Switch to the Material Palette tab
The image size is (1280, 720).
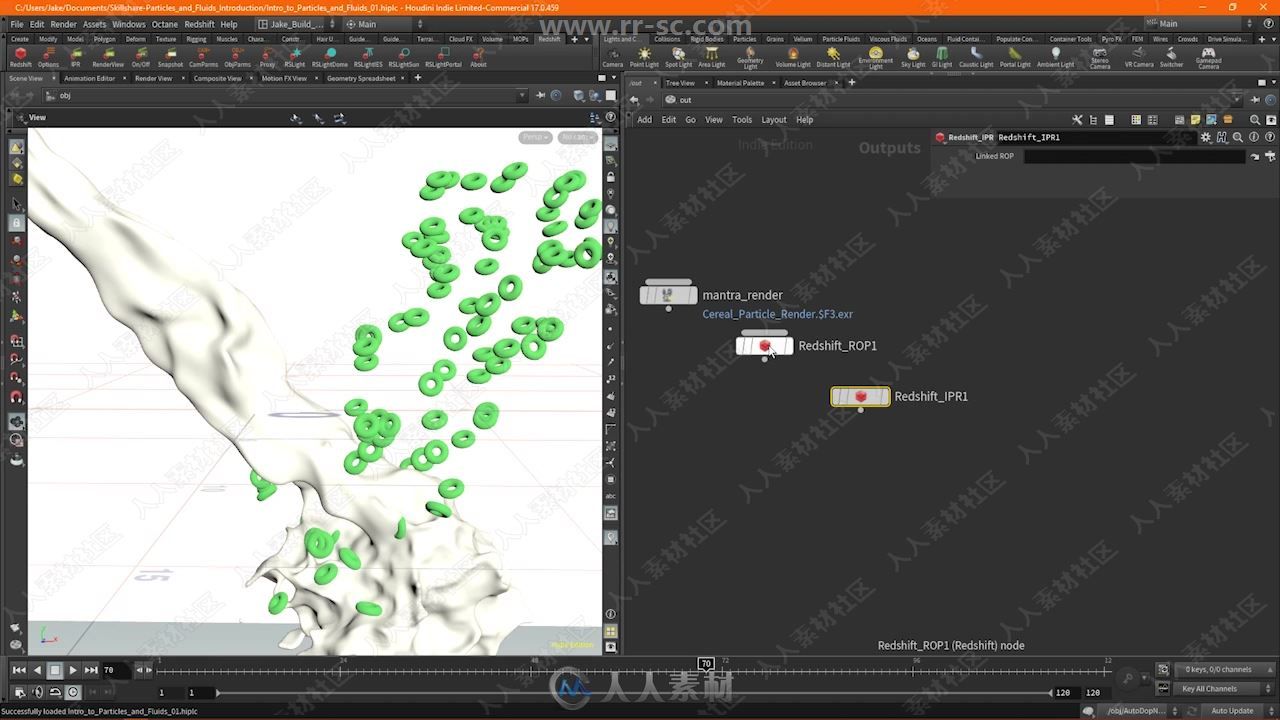[740, 83]
